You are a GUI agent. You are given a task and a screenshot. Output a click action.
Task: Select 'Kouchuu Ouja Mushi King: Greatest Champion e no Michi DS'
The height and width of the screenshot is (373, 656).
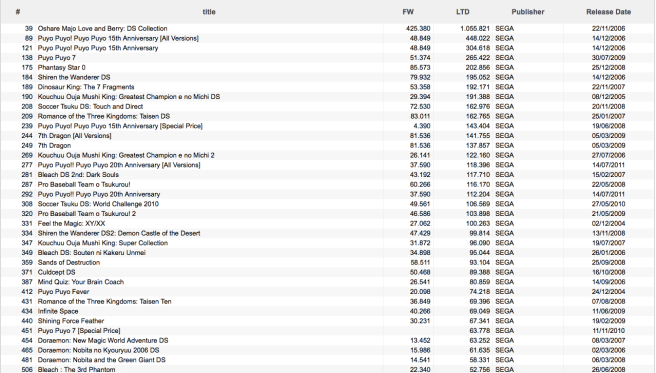pyautogui.click(x=128, y=97)
